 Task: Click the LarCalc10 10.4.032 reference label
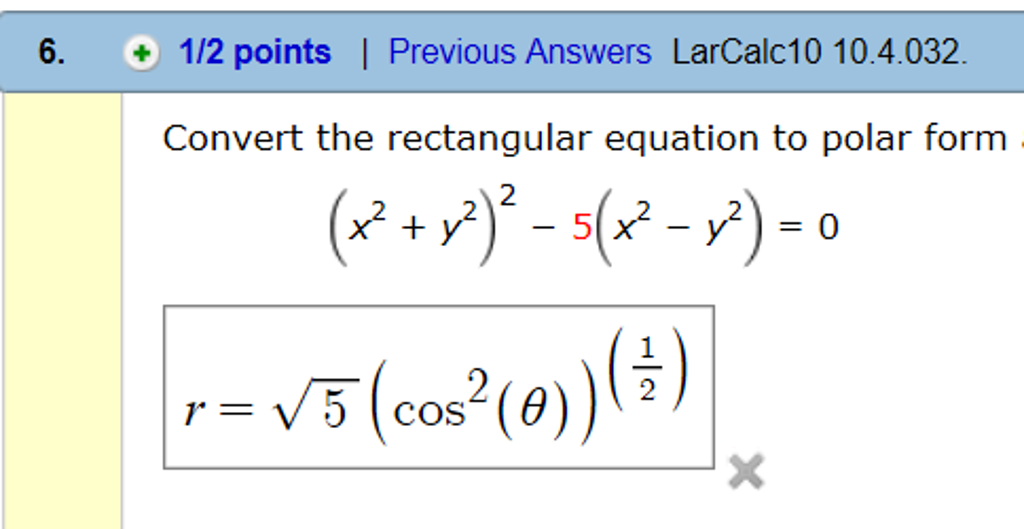pyautogui.click(x=819, y=52)
